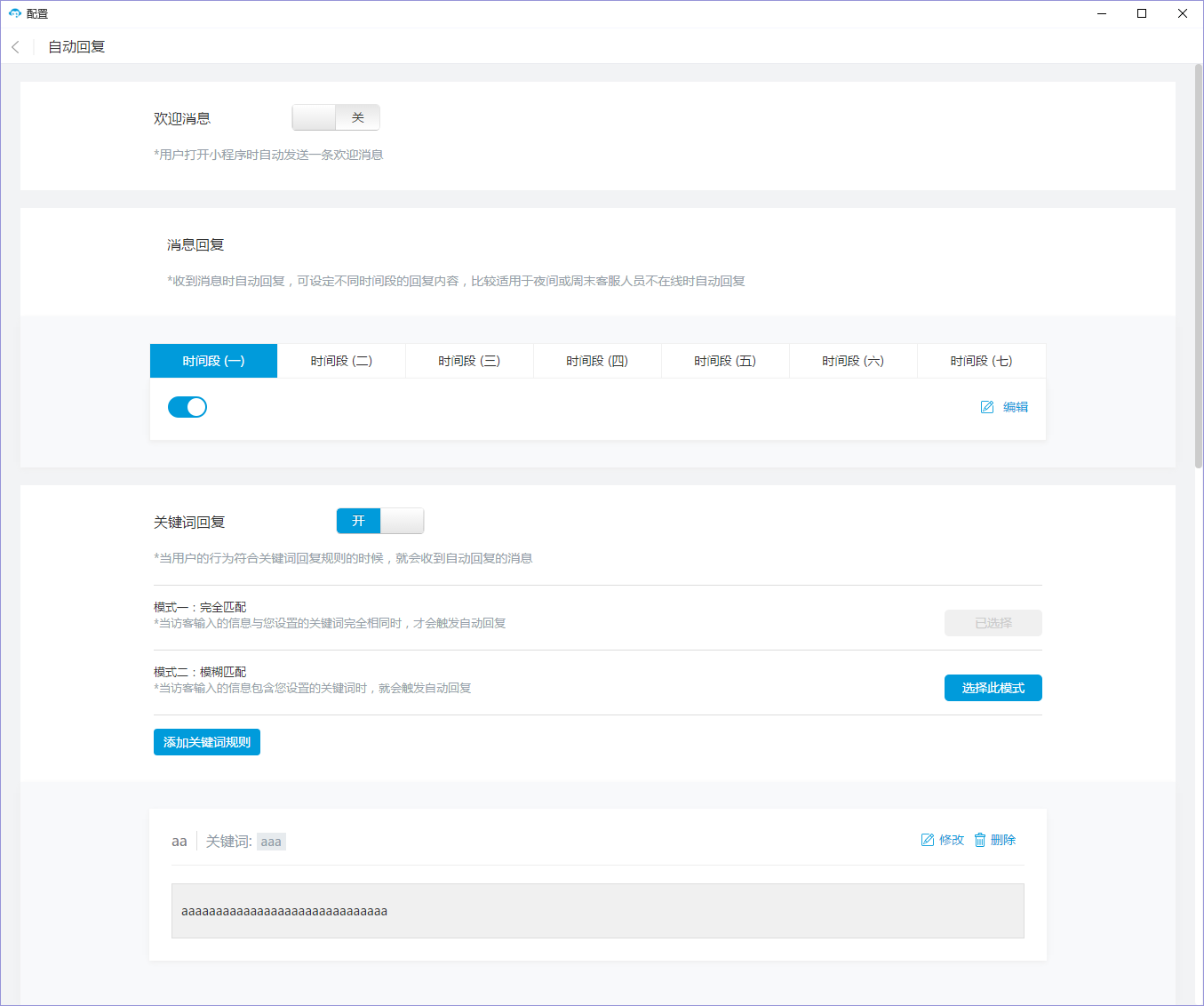This screenshot has width=1204, height=1006.
Task: Maximize the 配置 window
Action: tap(1142, 13)
